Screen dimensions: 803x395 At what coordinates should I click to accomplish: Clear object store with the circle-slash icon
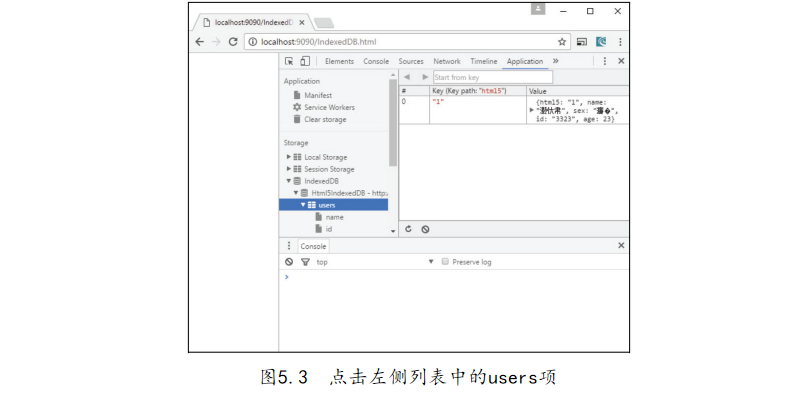pyautogui.click(x=425, y=229)
